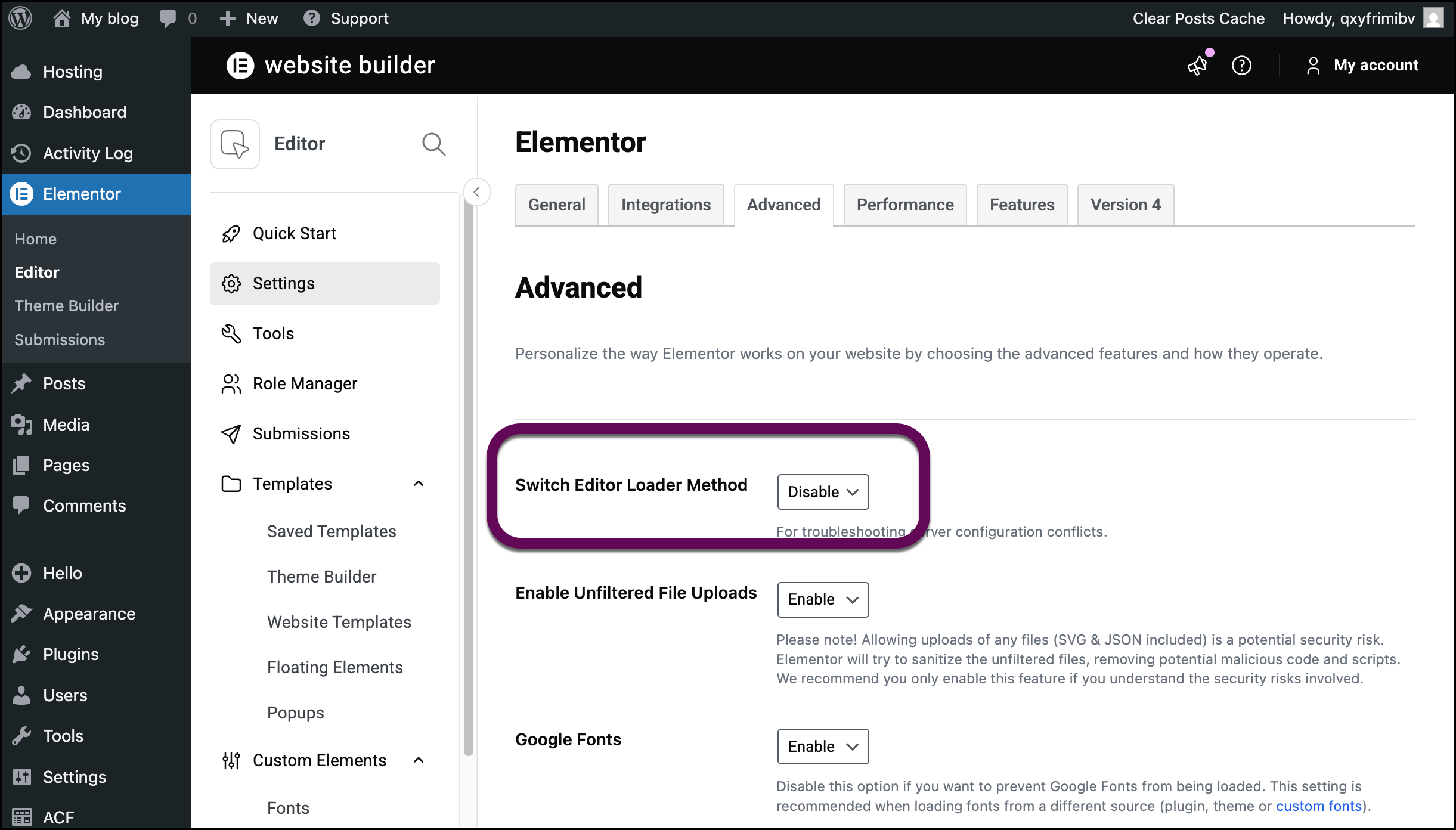Open the Enable Unfiltered File Uploads dropdown
The width and height of the screenshot is (1456, 830).
(823, 600)
